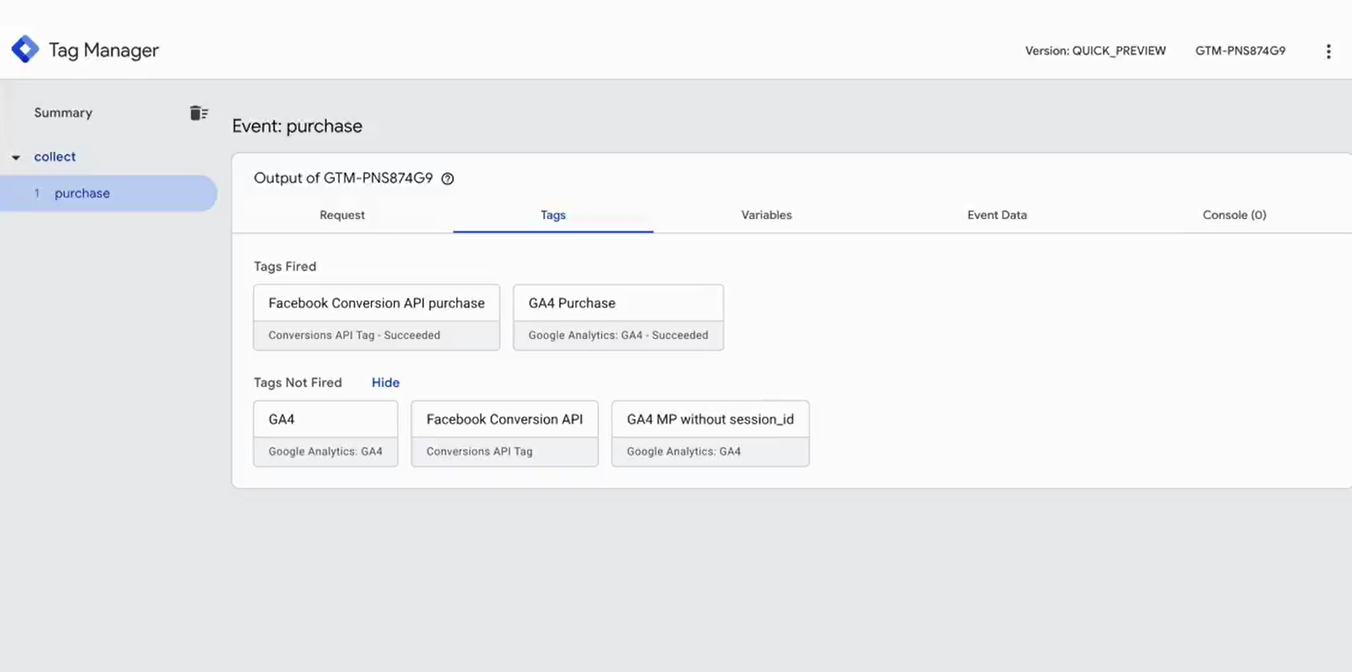Viewport: 1352px width, 672px height.
Task: Collapse the collect event group
Action: (15, 156)
